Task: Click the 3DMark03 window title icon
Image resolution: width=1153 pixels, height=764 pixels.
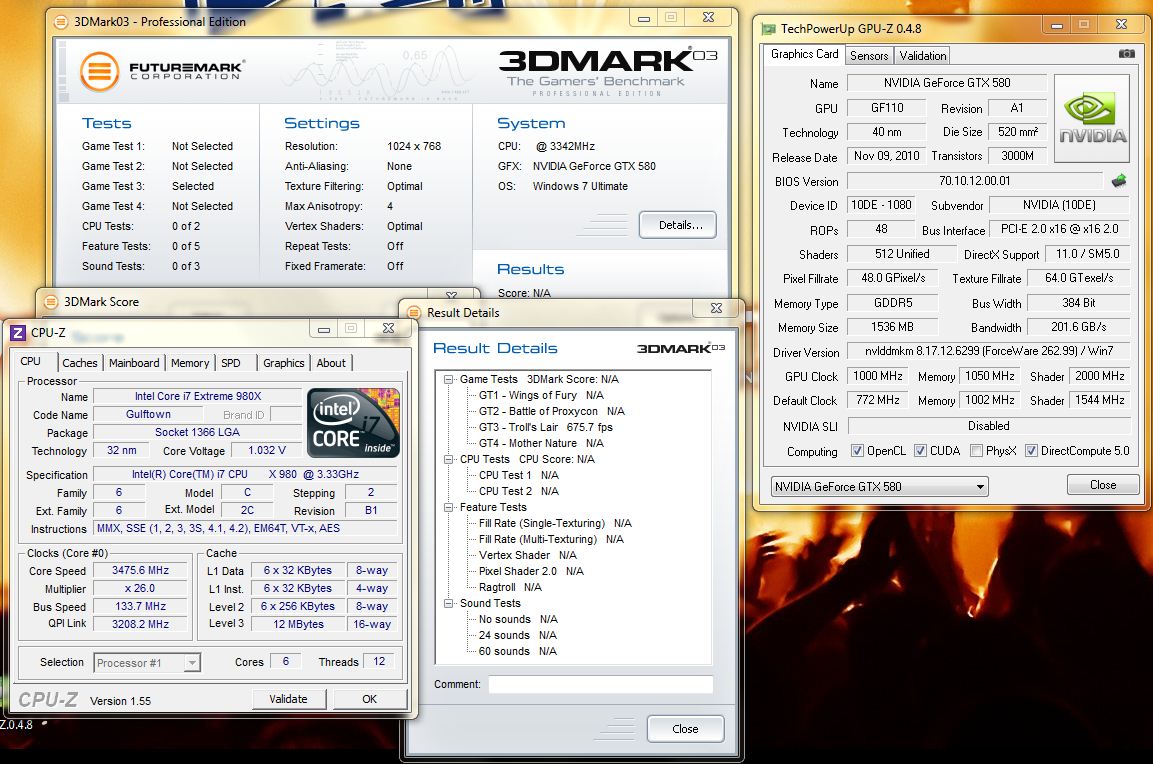Action: pyautogui.click(x=64, y=21)
